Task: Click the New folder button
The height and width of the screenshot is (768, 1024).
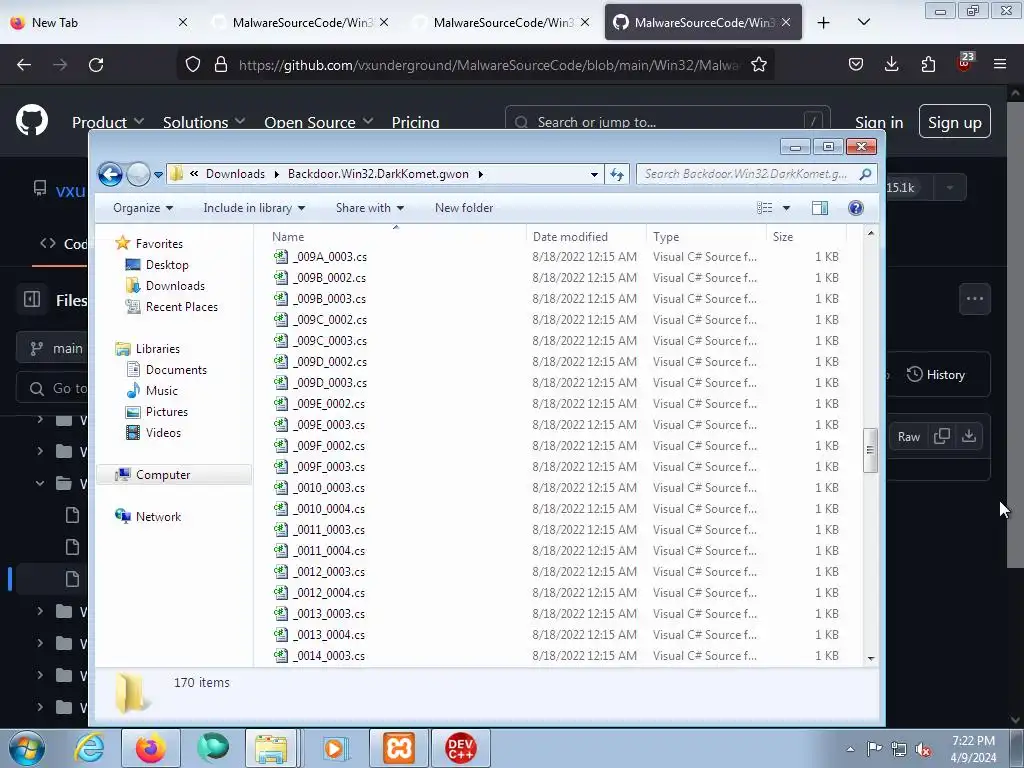Action: pyautogui.click(x=464, y=208)
